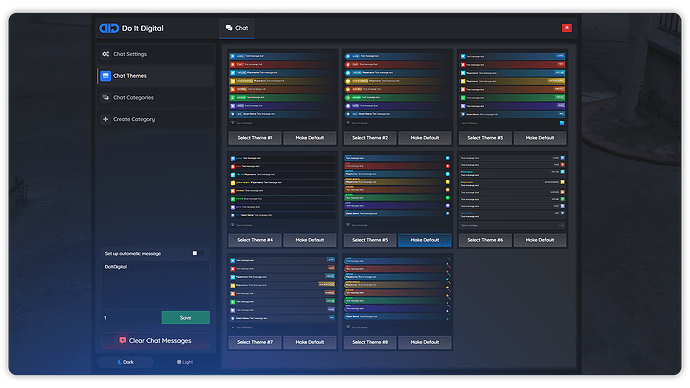Viewport: 690px width, 388px height.
Task: Click the Theme #3 preview thumbnail
Action: pos(513,89)
